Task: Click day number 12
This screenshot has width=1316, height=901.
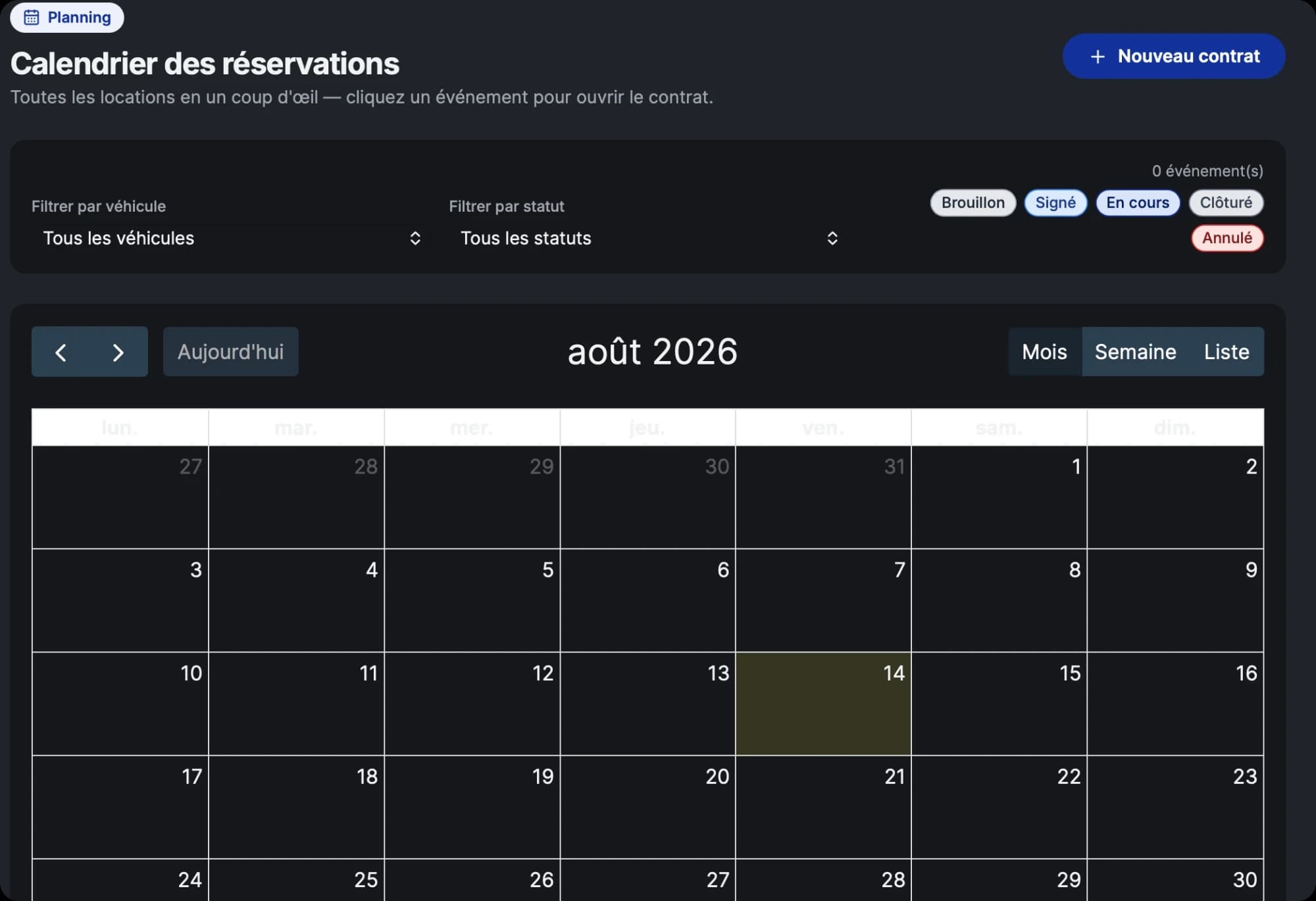Action: (x=543, y=673)
